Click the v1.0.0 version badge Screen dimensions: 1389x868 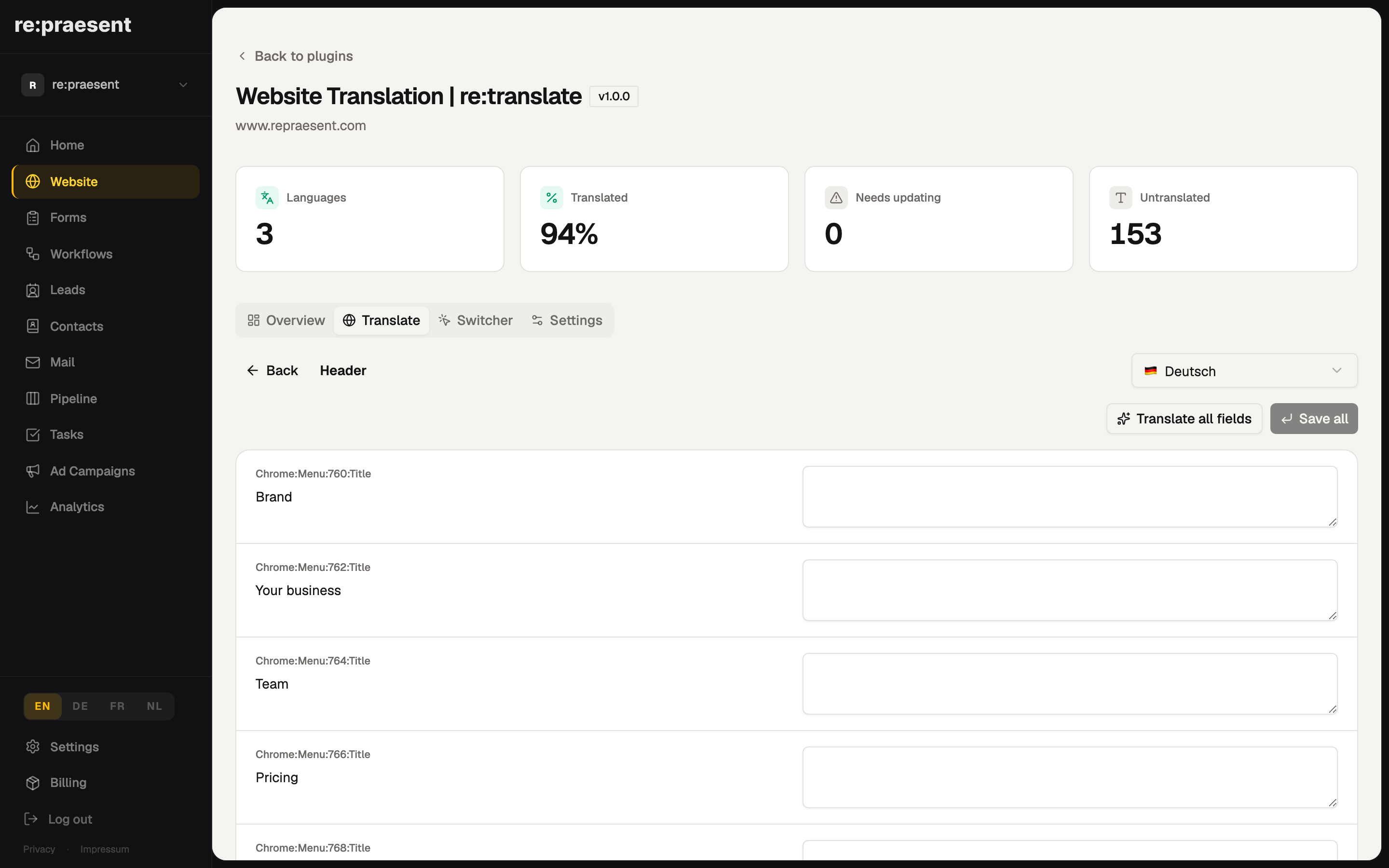click(x=613, y=96)
